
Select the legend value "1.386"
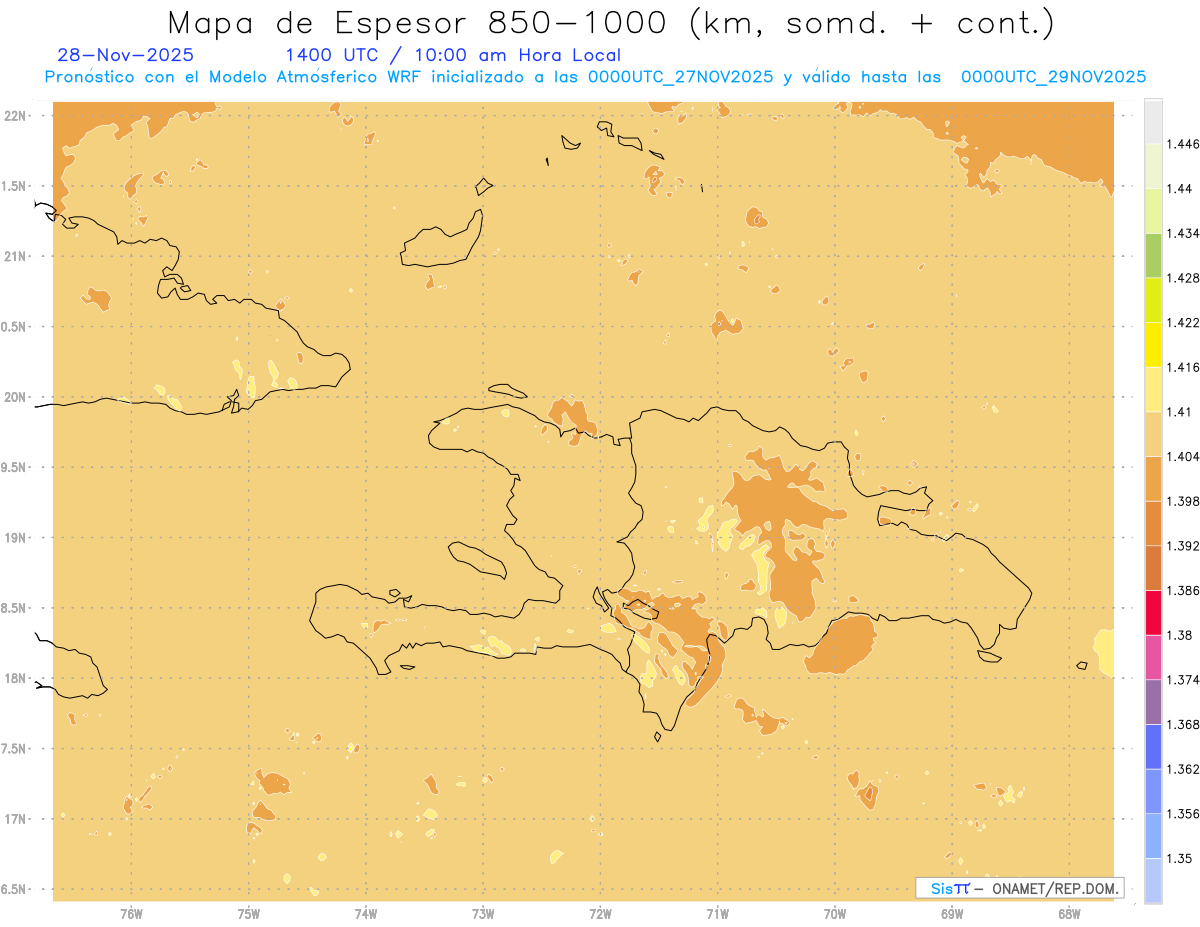coord(1183,590)
